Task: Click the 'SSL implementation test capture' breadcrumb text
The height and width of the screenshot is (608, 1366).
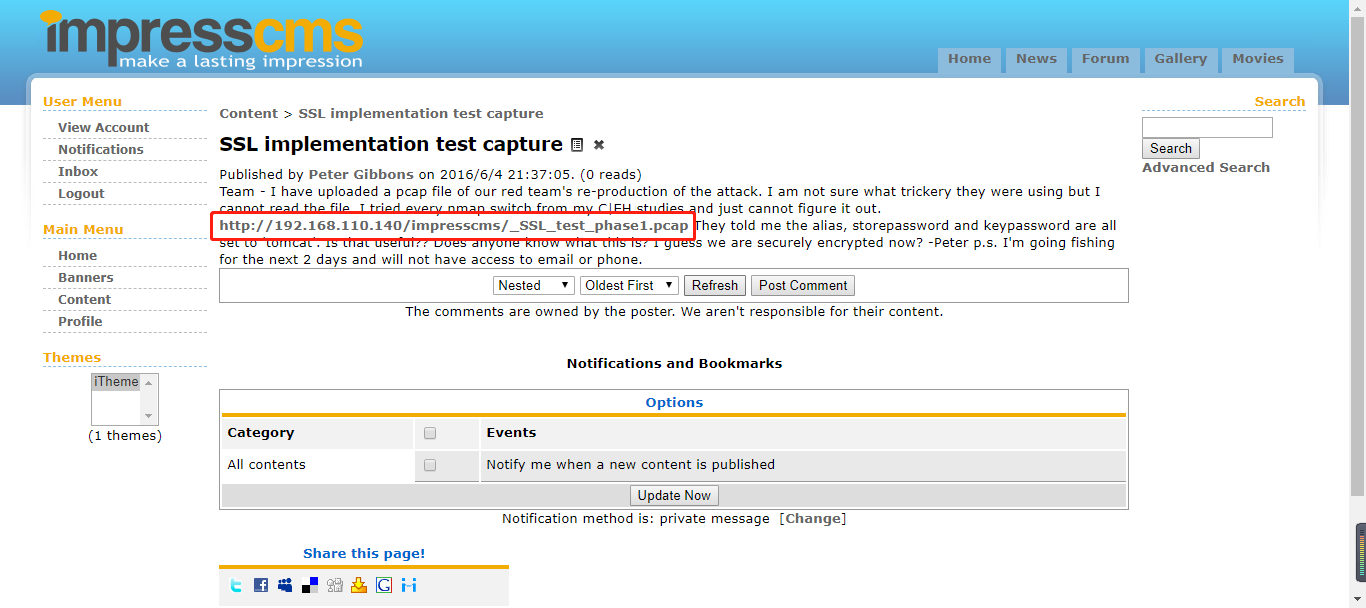Action: click(421, 114)
